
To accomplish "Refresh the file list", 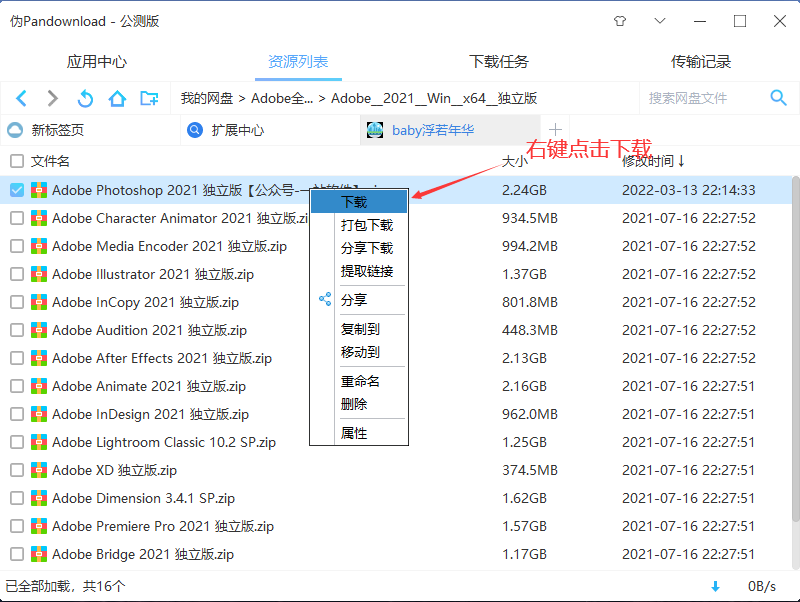I will (85, 98).
